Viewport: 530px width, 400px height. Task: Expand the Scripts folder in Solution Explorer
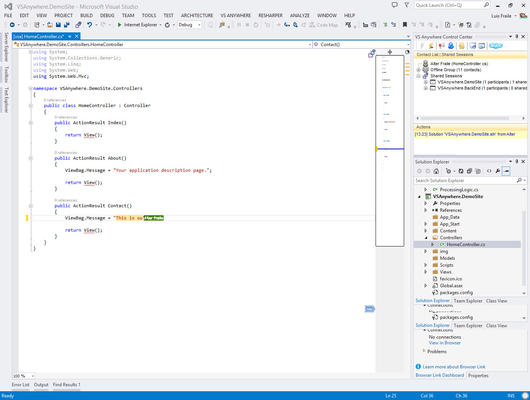pyautogui.click(x=426, y=265)
